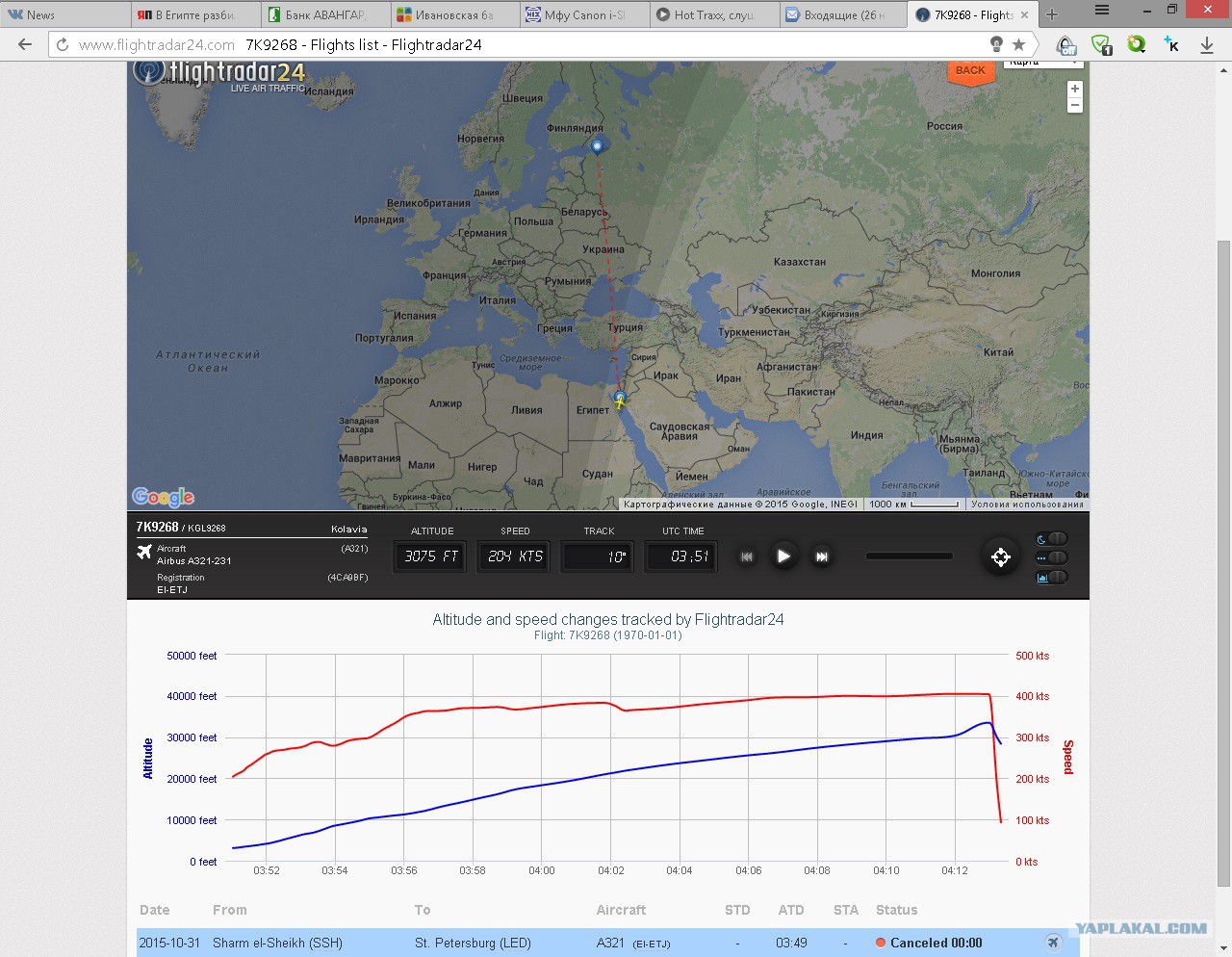Image resolution: width=1232 pixels, height=957 pixels.
Task: Reload the page with the refresh icon
Action: pos(63,44)
